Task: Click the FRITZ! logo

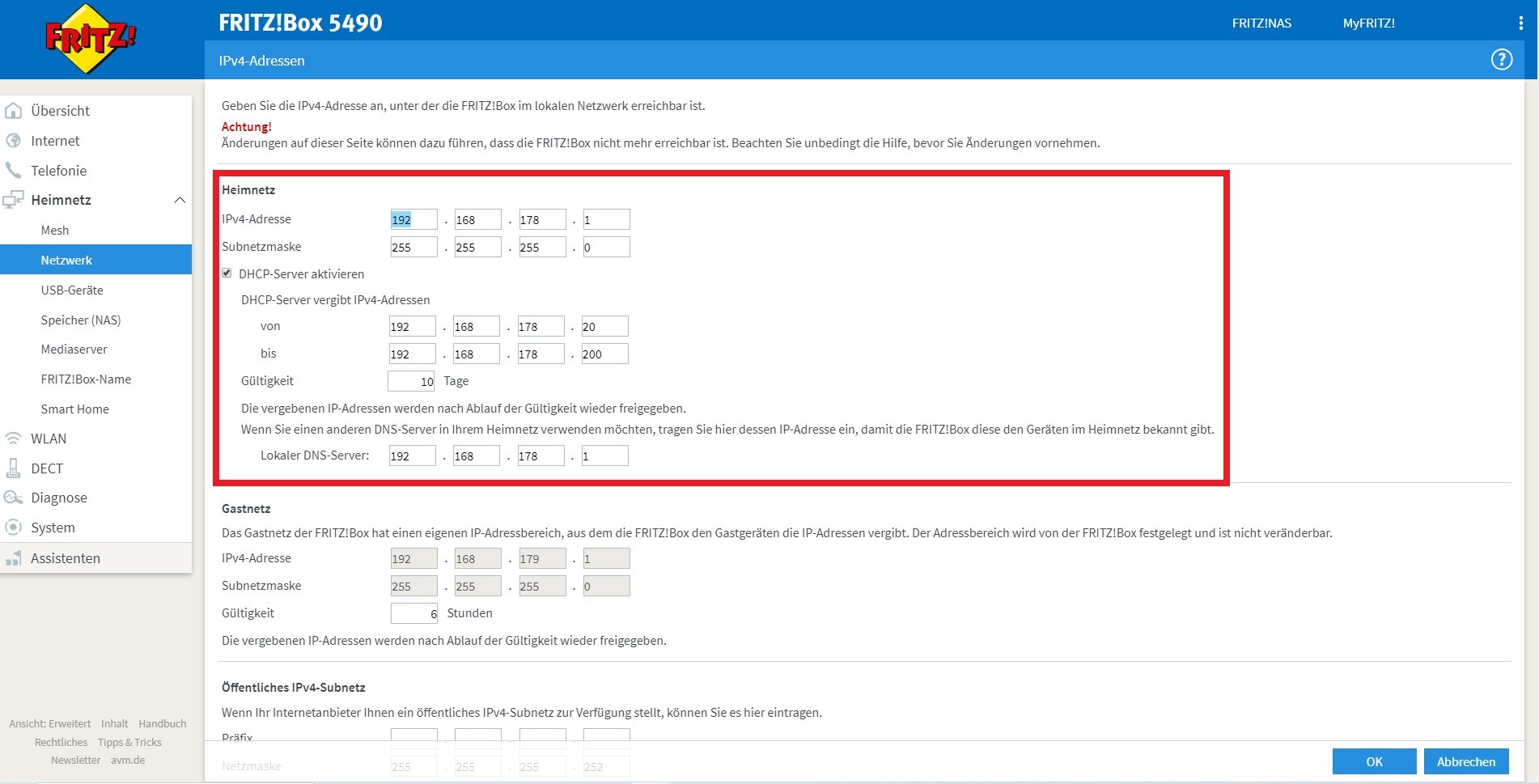Action: [x=91, y=39]
